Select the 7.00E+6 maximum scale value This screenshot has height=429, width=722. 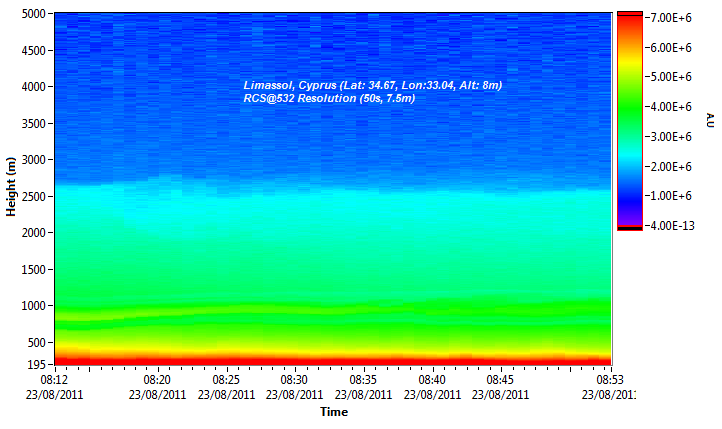672,18
